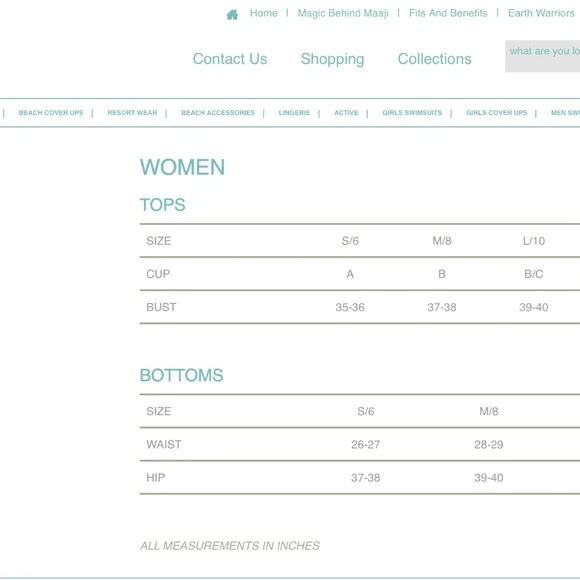This screenshot has width=580, height=580.
Task: Open the Shopping menu
Action: pyautogui.click(x=332, y=59)
